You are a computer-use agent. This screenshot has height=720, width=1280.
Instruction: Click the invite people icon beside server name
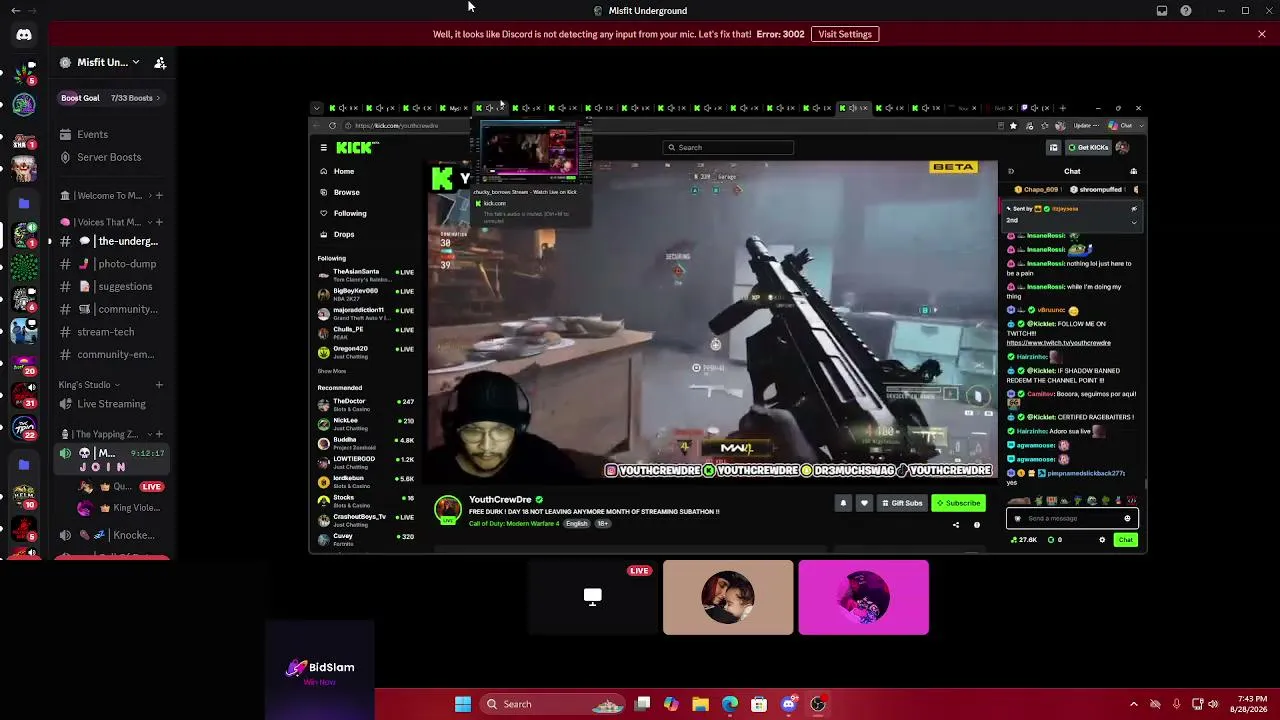click(160, 63)
